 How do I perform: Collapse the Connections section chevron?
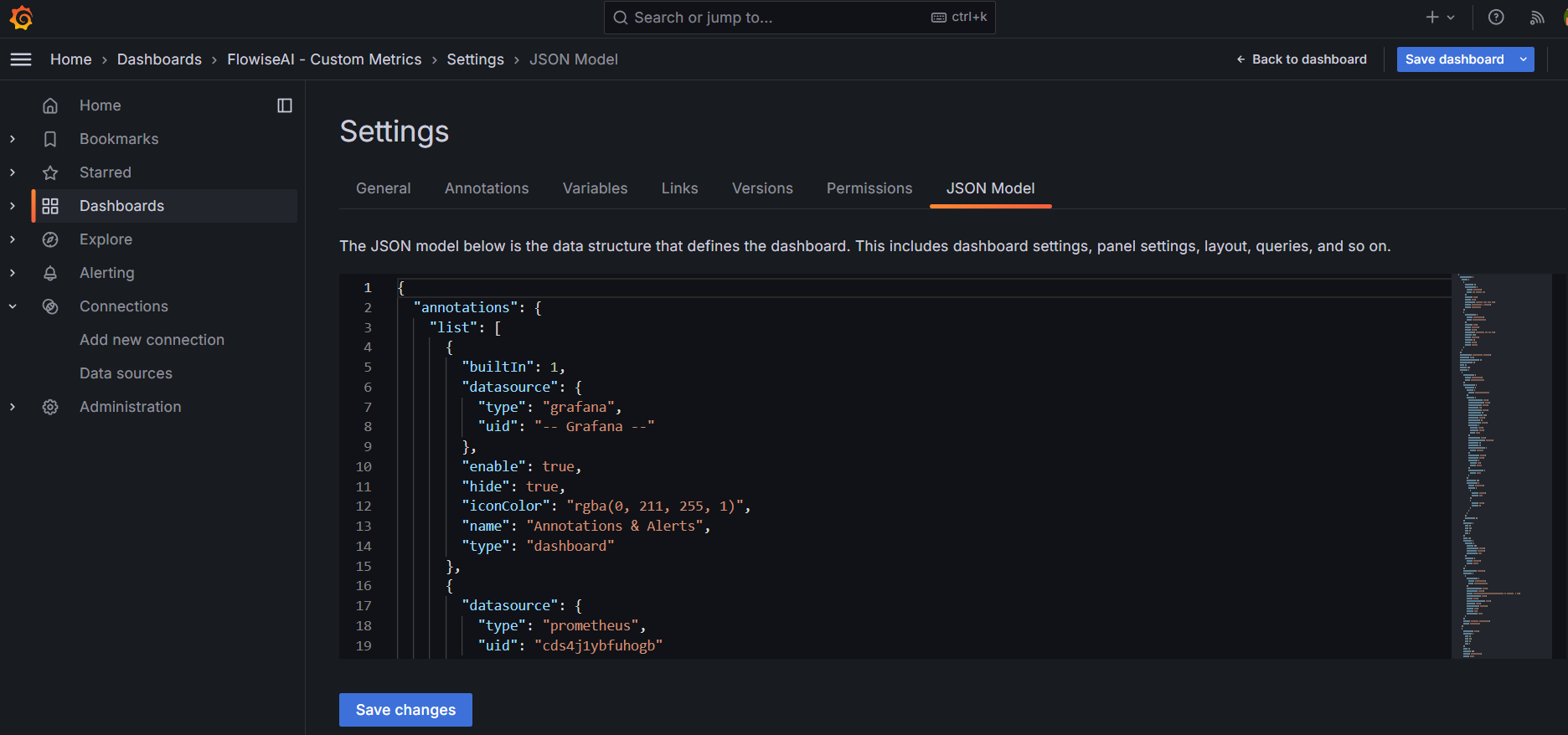(13, 306)
